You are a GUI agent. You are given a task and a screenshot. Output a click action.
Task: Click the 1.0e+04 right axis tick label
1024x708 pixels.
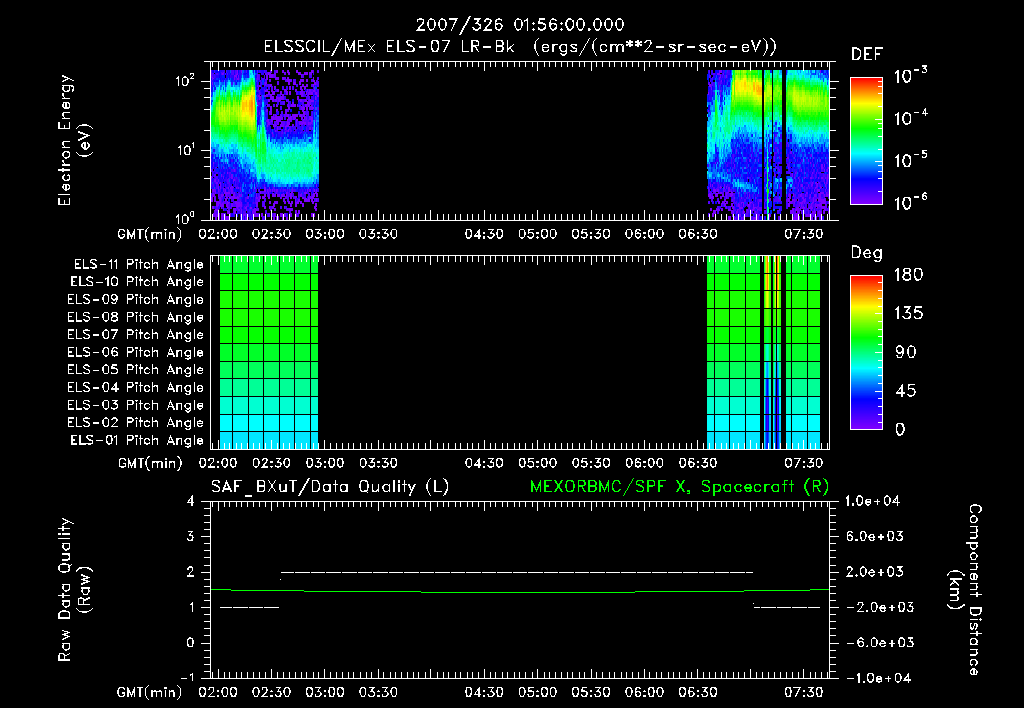872,502
